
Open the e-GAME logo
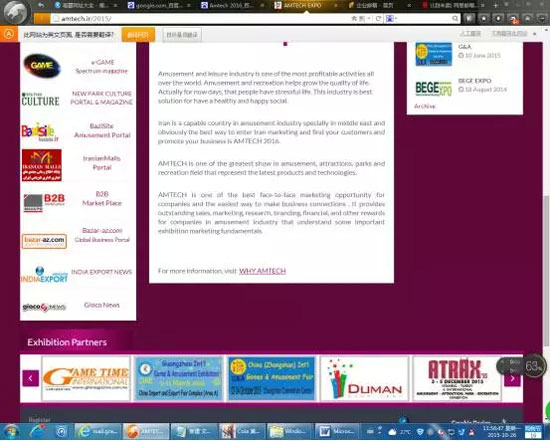point(42,66)
